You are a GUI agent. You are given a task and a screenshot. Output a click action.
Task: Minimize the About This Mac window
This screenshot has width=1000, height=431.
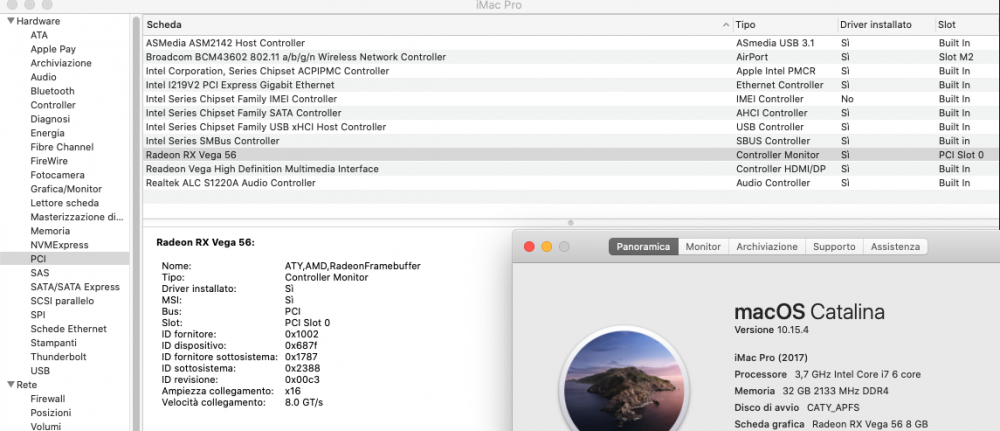[547, 247]
